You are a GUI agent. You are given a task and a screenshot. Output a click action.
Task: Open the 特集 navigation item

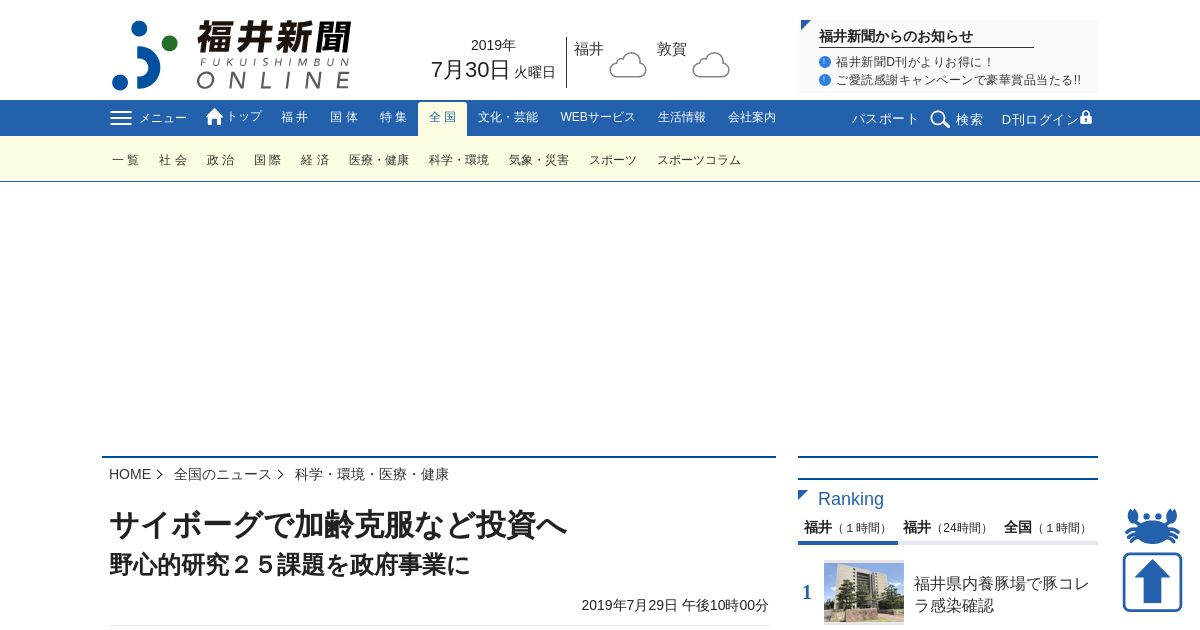[393, 117]
